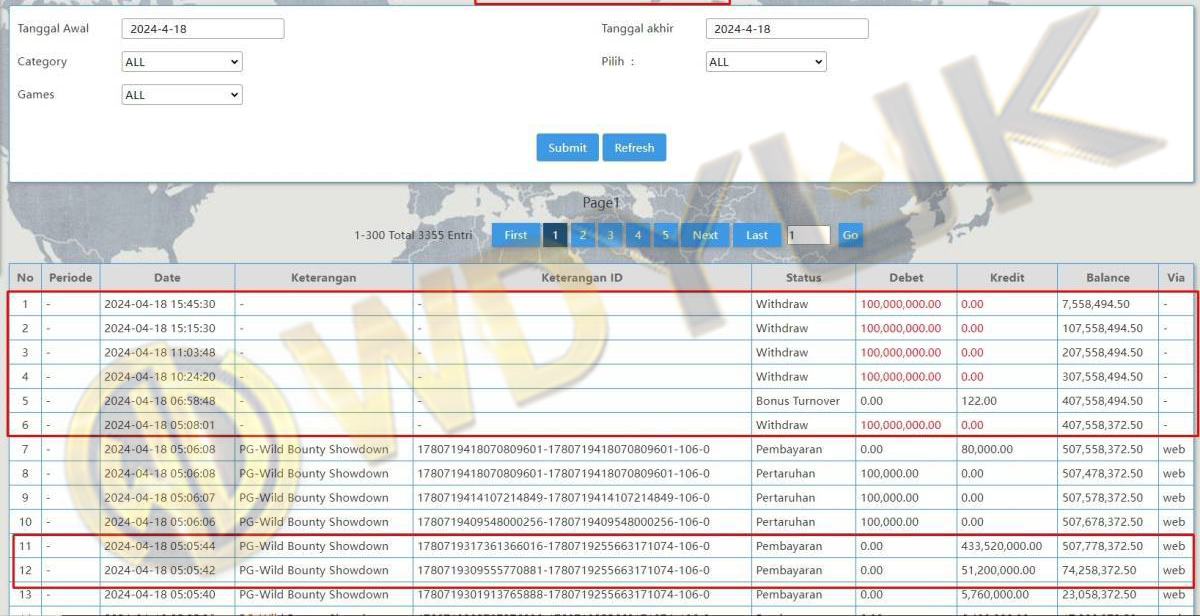Screen dimensions: 1200x616
Task: Click ID starting 1780719301913765888
Action: point(563,594)
